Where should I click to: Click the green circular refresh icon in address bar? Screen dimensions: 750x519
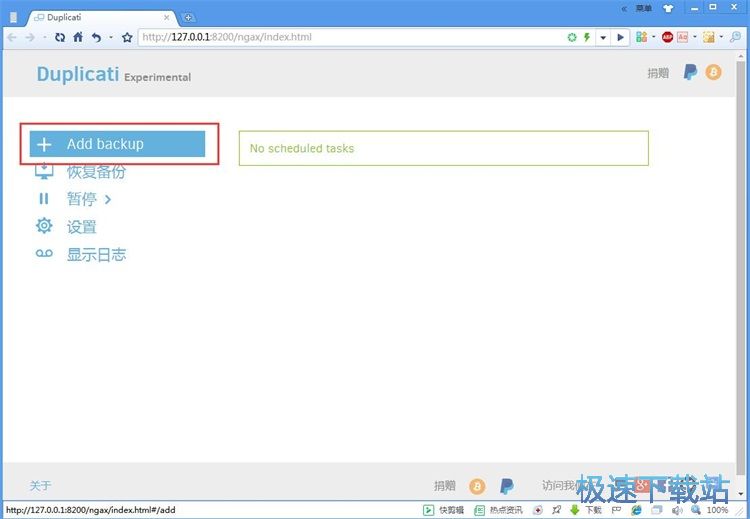[x=572, y=37]
